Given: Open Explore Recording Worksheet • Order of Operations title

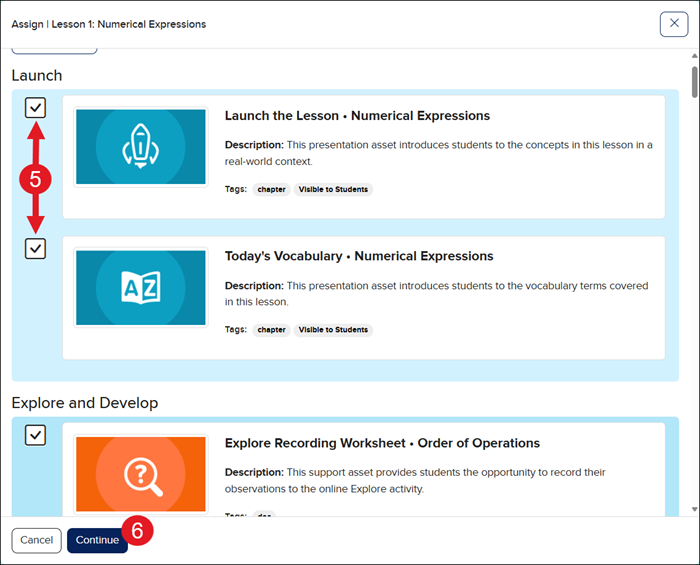Looking at the screenshot, I should coord(382,443).
